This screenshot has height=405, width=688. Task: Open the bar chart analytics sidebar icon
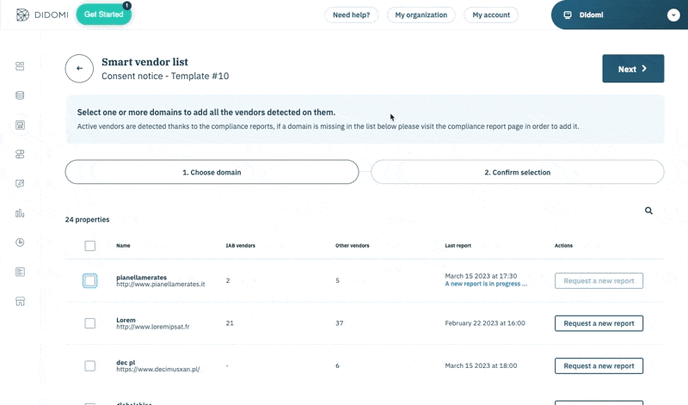20,213
